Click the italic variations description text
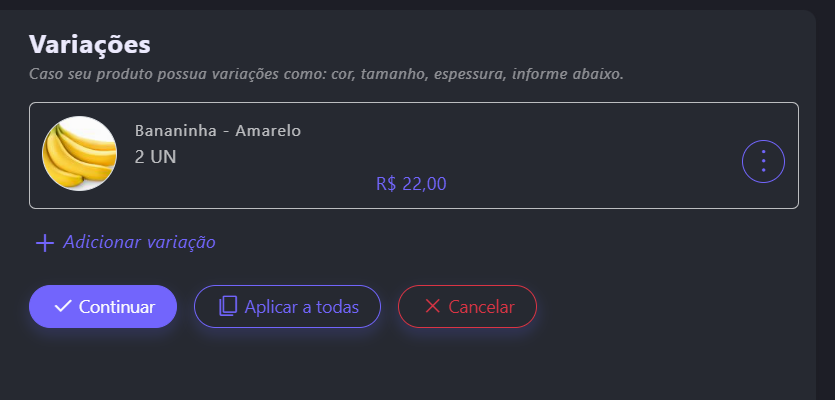Viewport: 835px width, 400px height. (x=326, y=74)
